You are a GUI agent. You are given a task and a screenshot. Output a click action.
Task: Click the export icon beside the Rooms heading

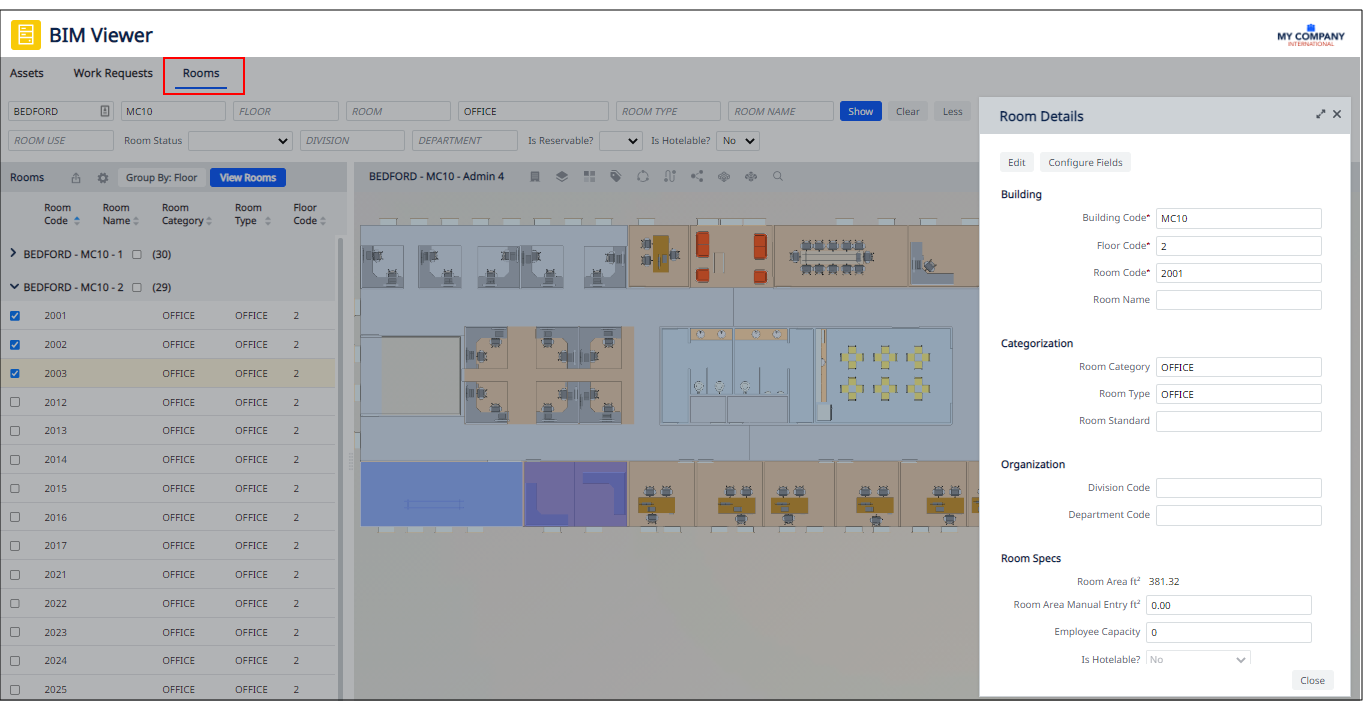(x=75, y=177)
